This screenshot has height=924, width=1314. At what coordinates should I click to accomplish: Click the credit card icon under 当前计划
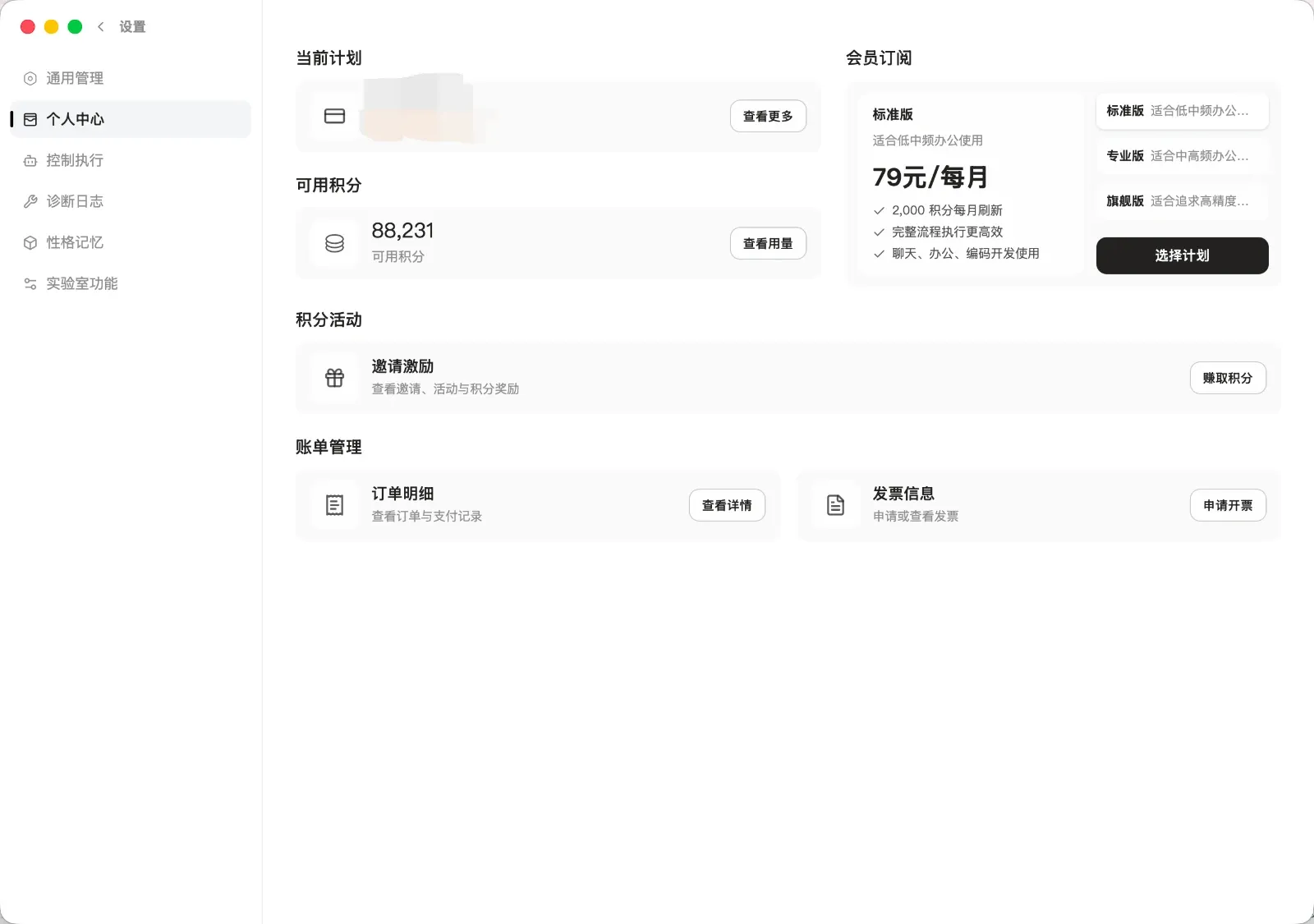click(335, 117)
